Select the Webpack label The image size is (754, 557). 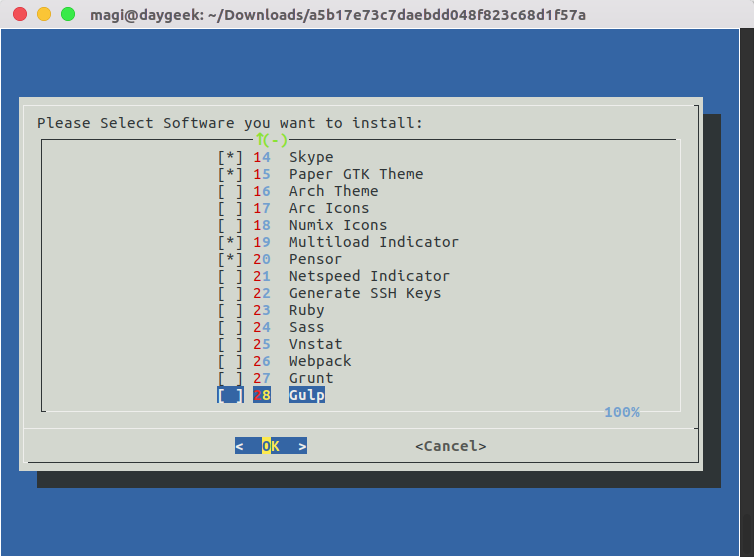click(x=320, y=361)
